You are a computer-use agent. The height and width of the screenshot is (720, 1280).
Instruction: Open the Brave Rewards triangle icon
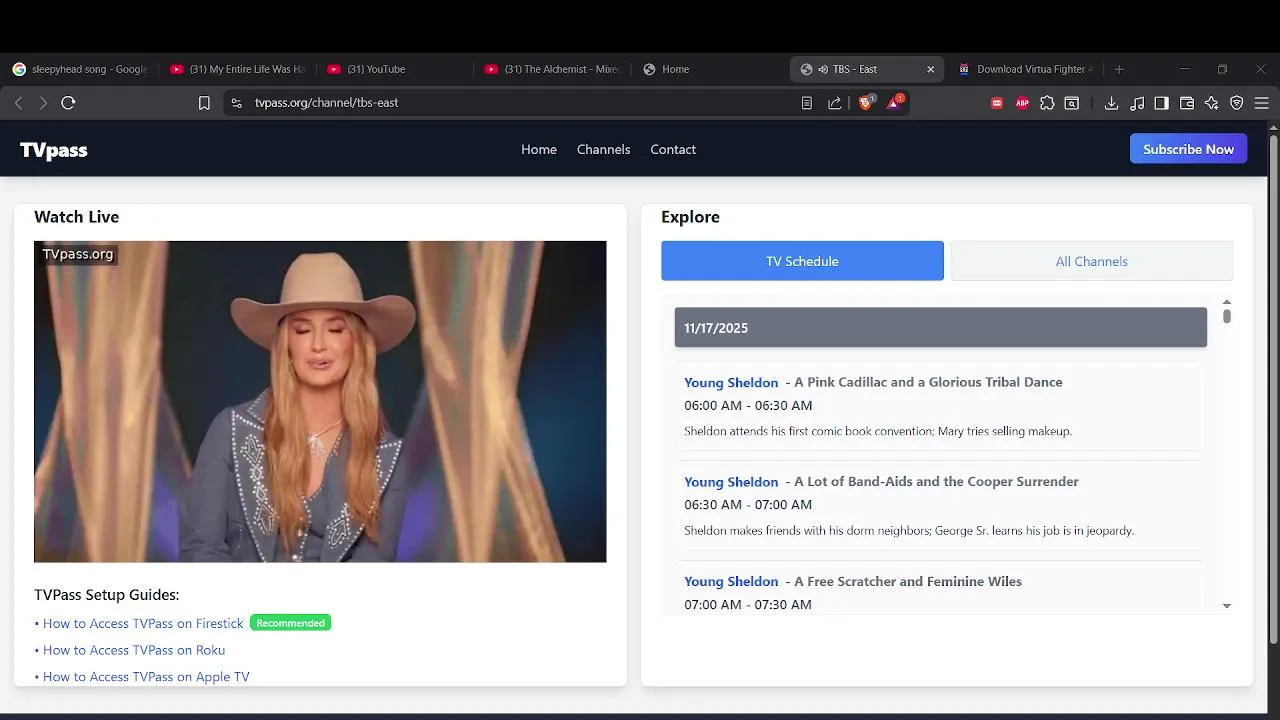895,102
